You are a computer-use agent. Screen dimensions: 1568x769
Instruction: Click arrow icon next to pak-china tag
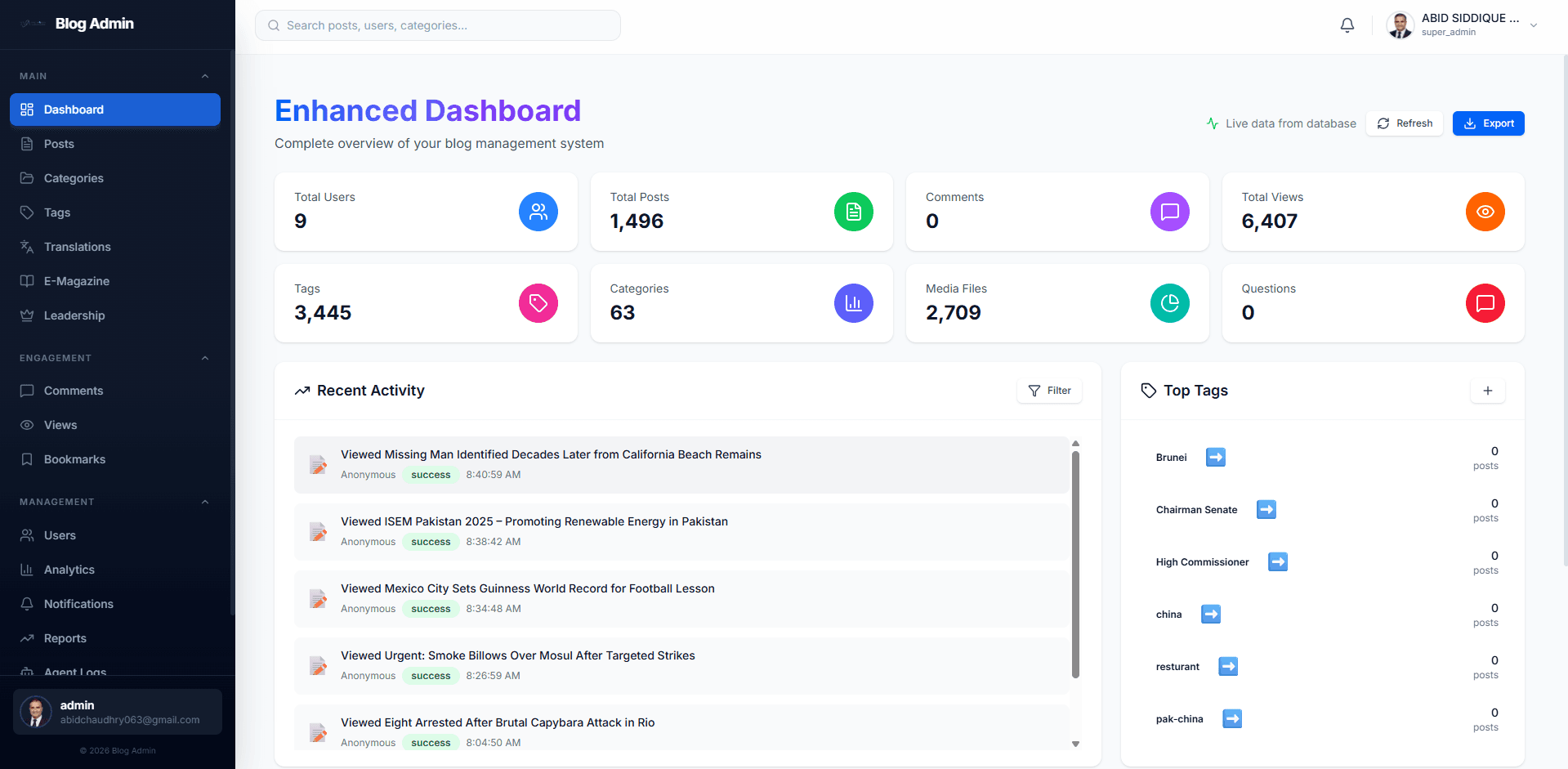1232,718
